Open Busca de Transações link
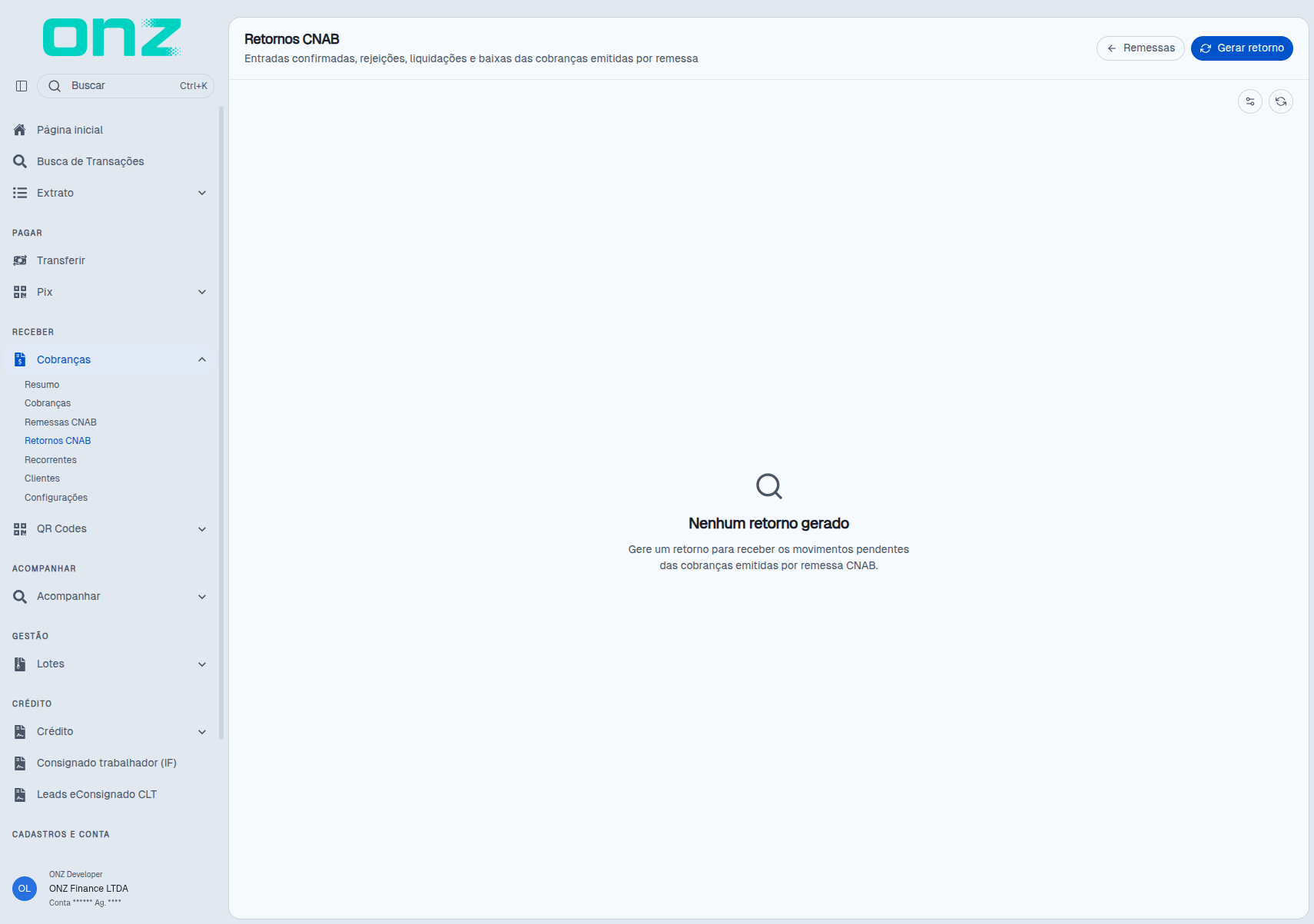The height and width of the screenshot is (924, 1314). [x=91, y=161]
